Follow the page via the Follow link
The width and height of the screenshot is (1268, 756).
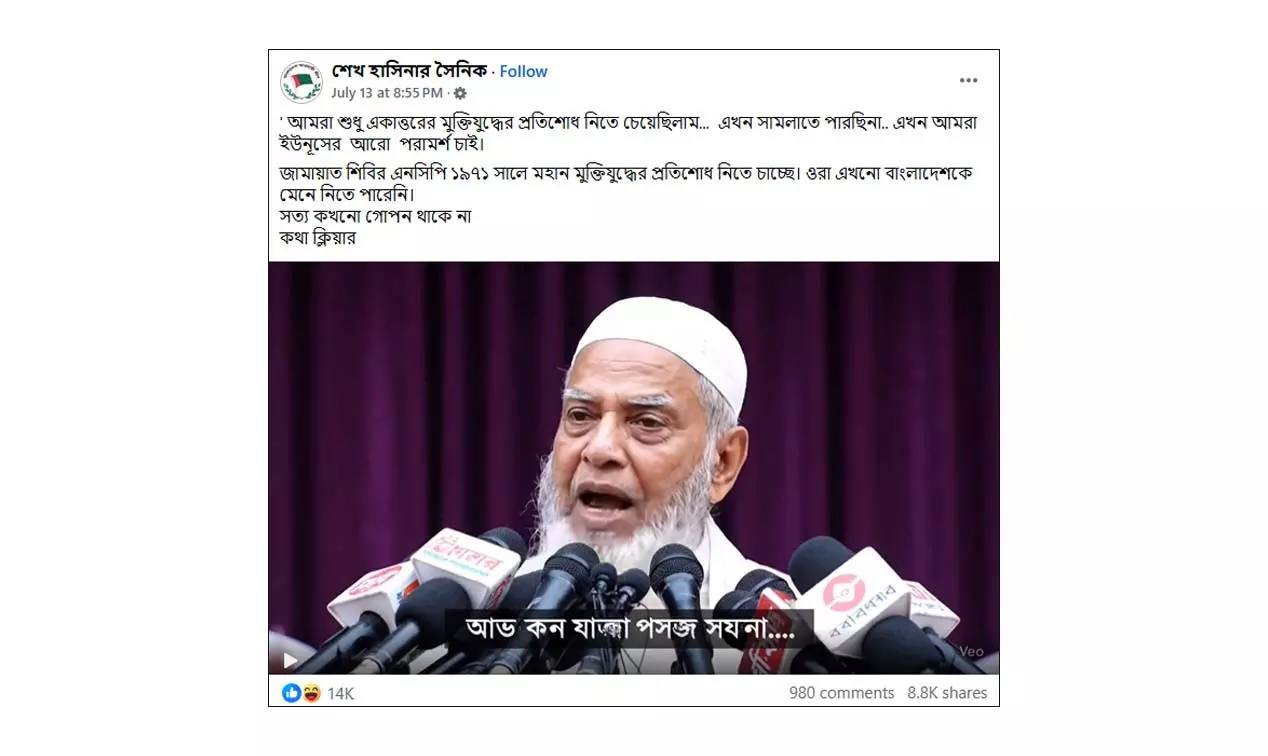click(523, 71)
